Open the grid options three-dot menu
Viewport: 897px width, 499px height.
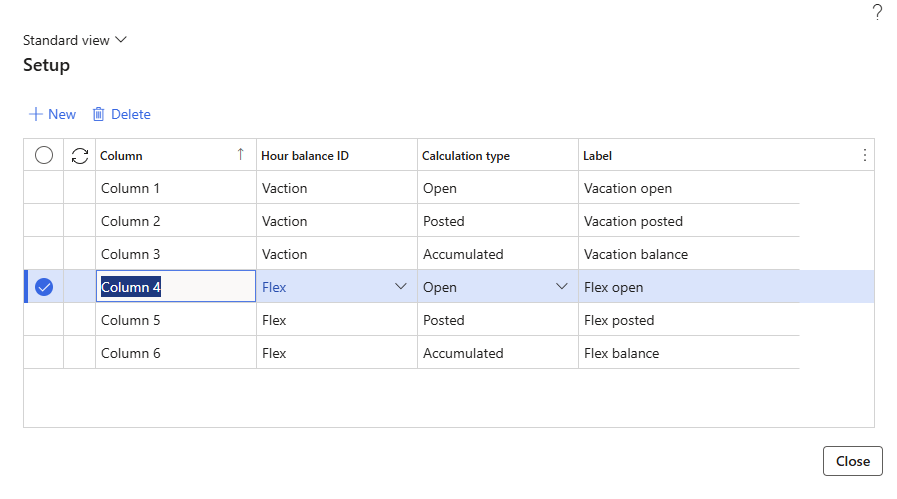[865, 155]
